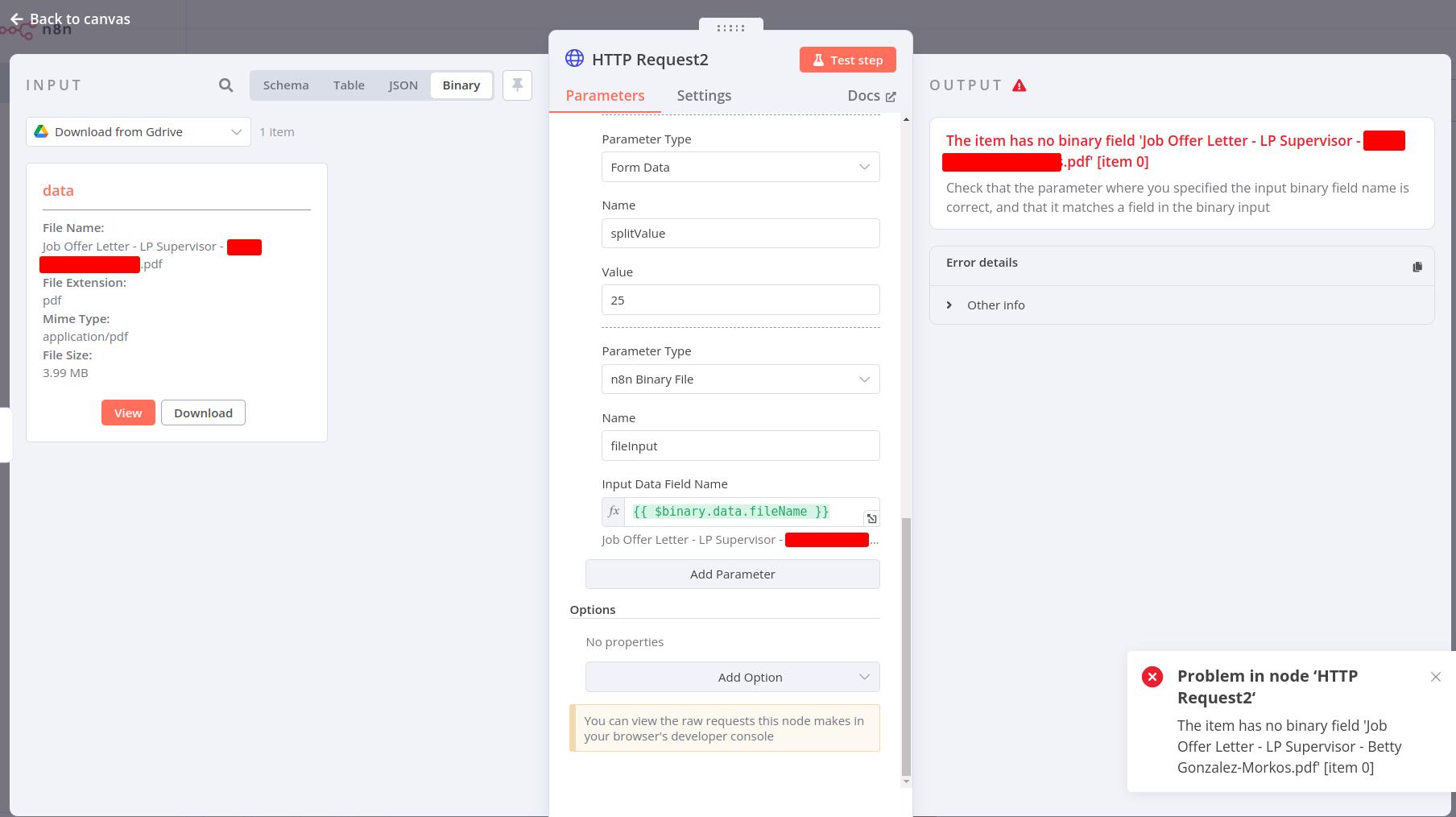This screenshot has height=817, width=1456.
Task: View the binary data file
Action: 128,413
